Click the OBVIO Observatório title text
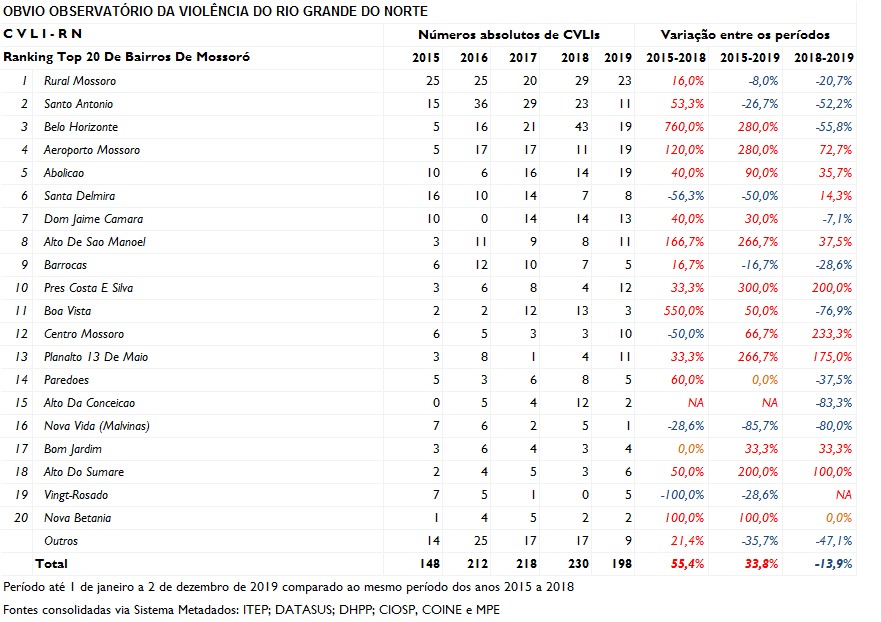881x622 pixels. click(216, 12)
